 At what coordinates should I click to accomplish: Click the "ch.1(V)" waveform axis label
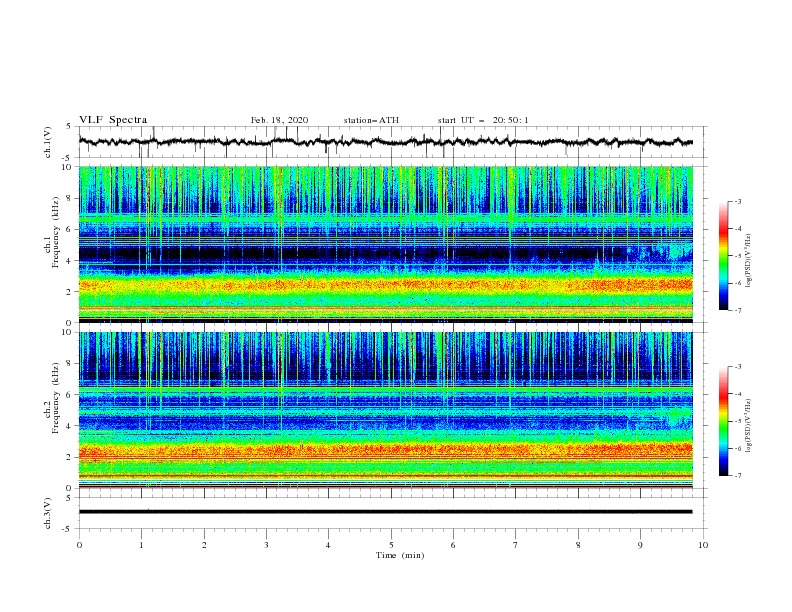(x=48, y=142)
